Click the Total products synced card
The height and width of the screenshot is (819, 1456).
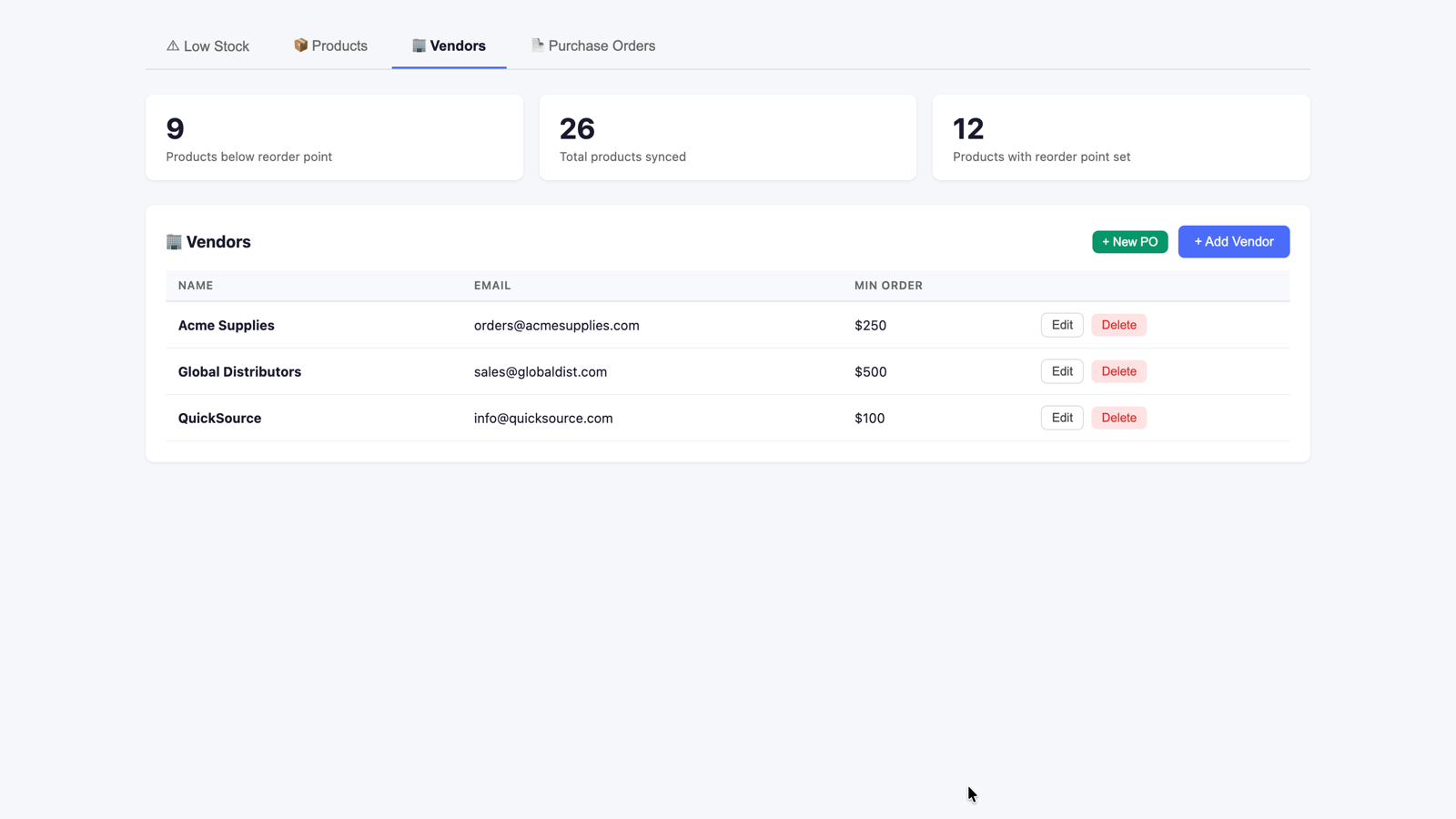[728, 137]
